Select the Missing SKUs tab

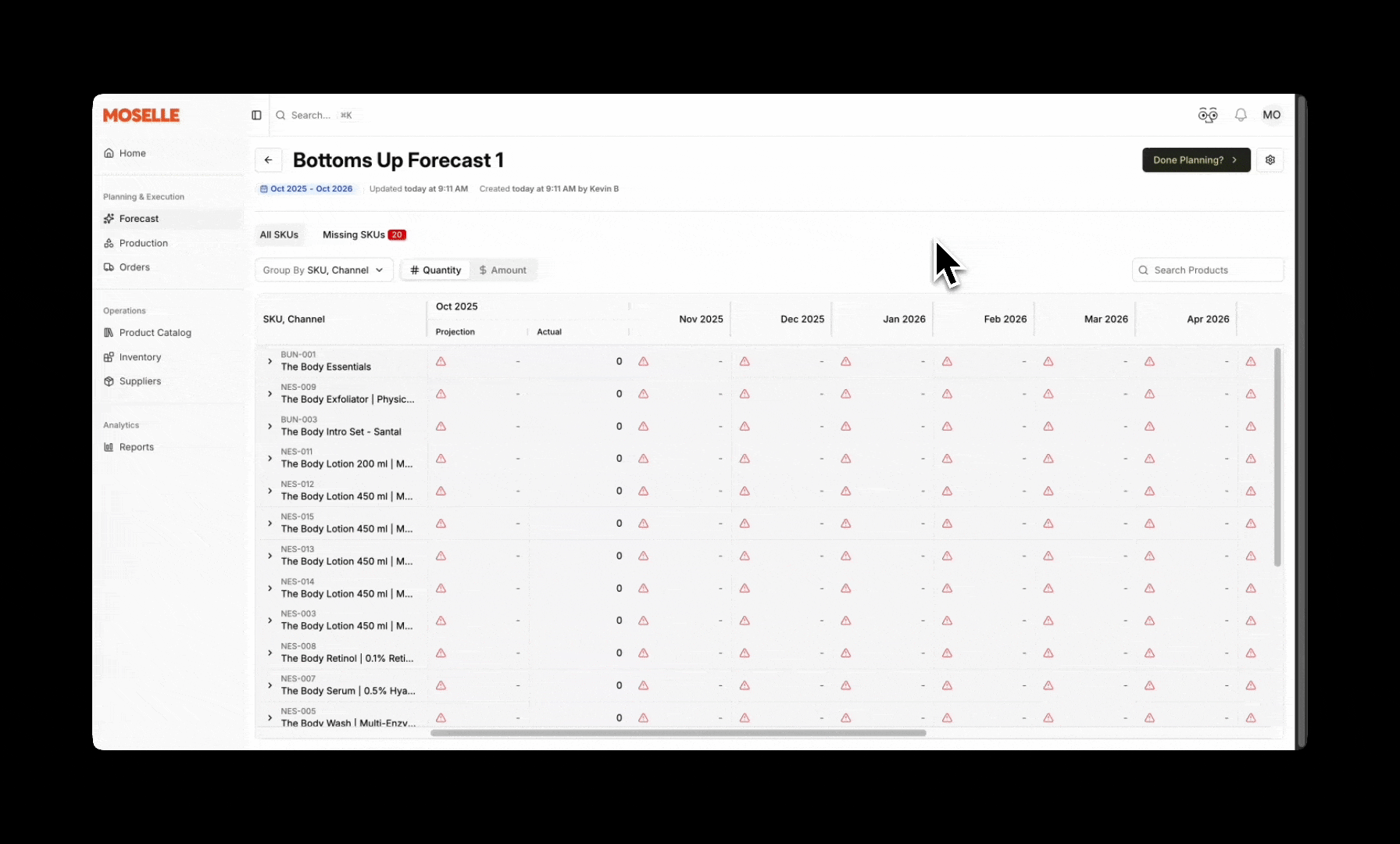[363, 234]
